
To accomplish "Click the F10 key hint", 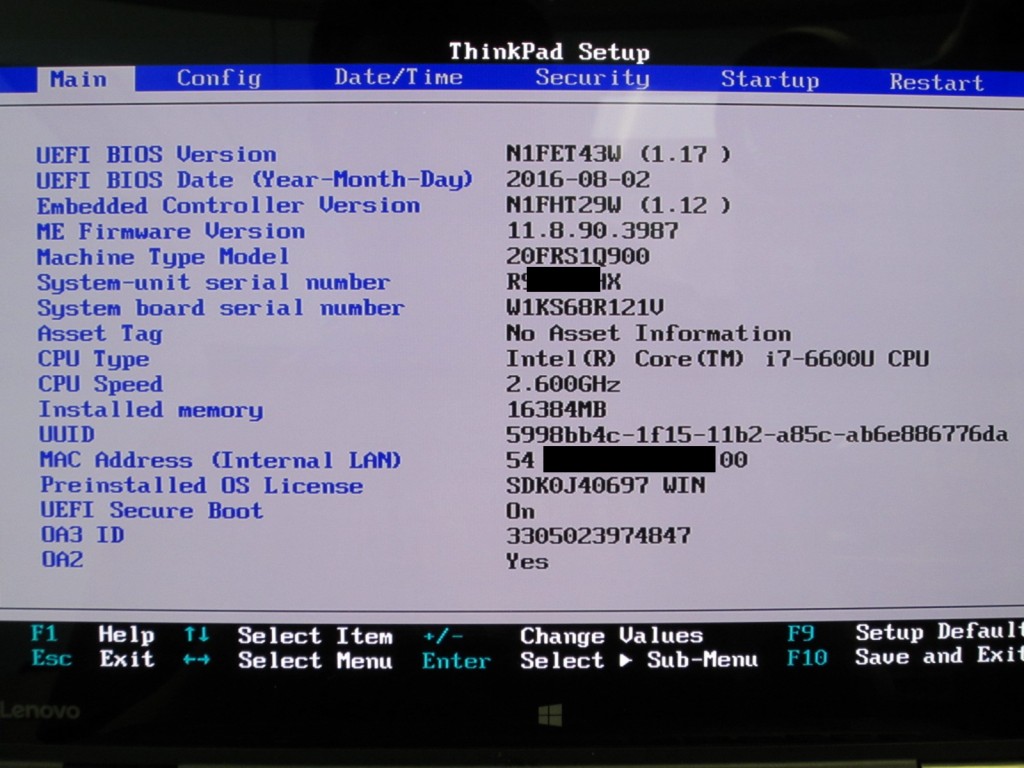I will (x=807, y=657).
